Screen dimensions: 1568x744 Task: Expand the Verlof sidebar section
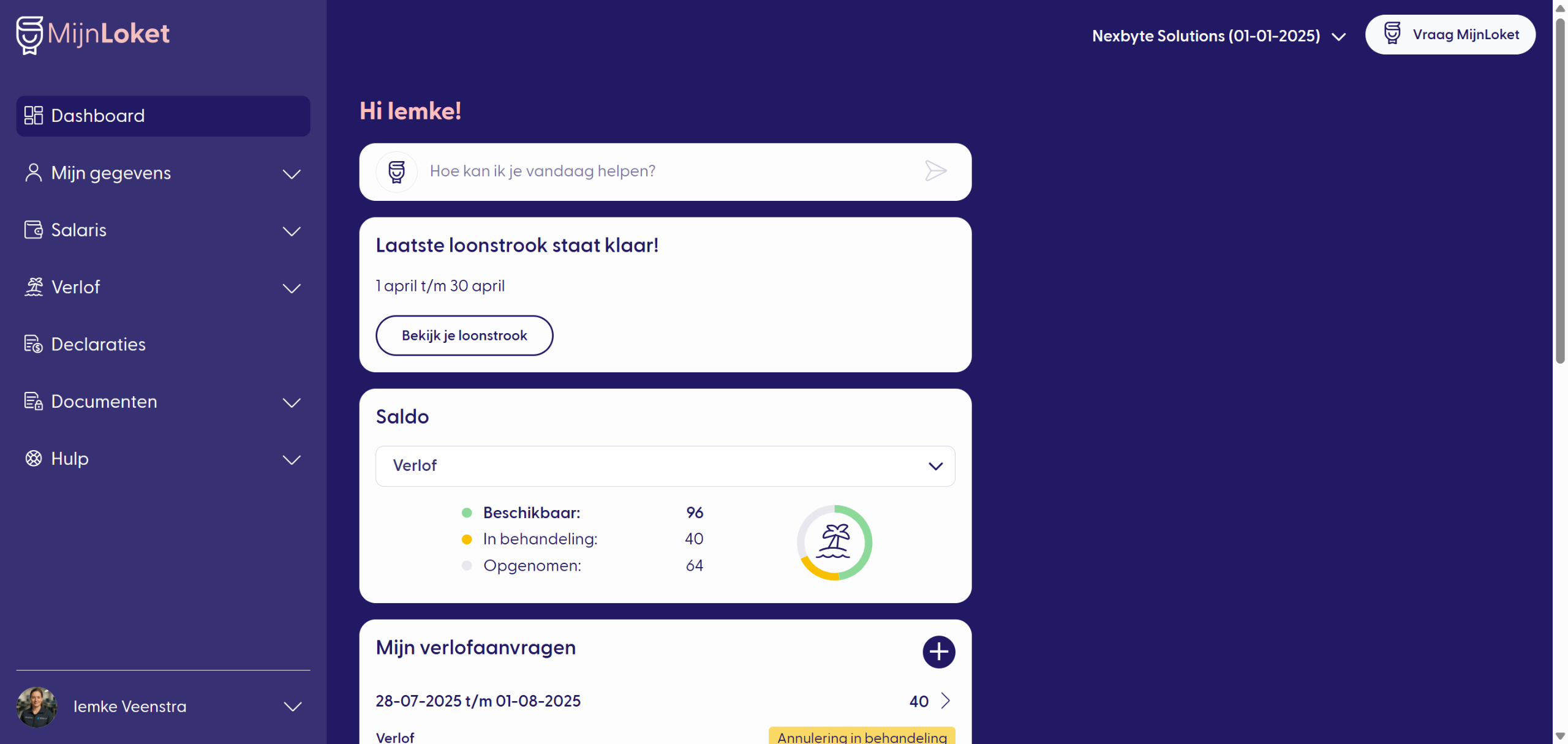tap(292, 288)
